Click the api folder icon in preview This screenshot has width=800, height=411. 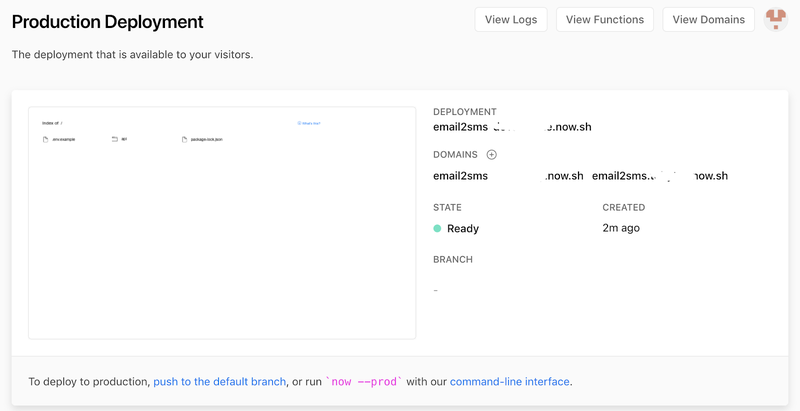click(x=115, y=139)
